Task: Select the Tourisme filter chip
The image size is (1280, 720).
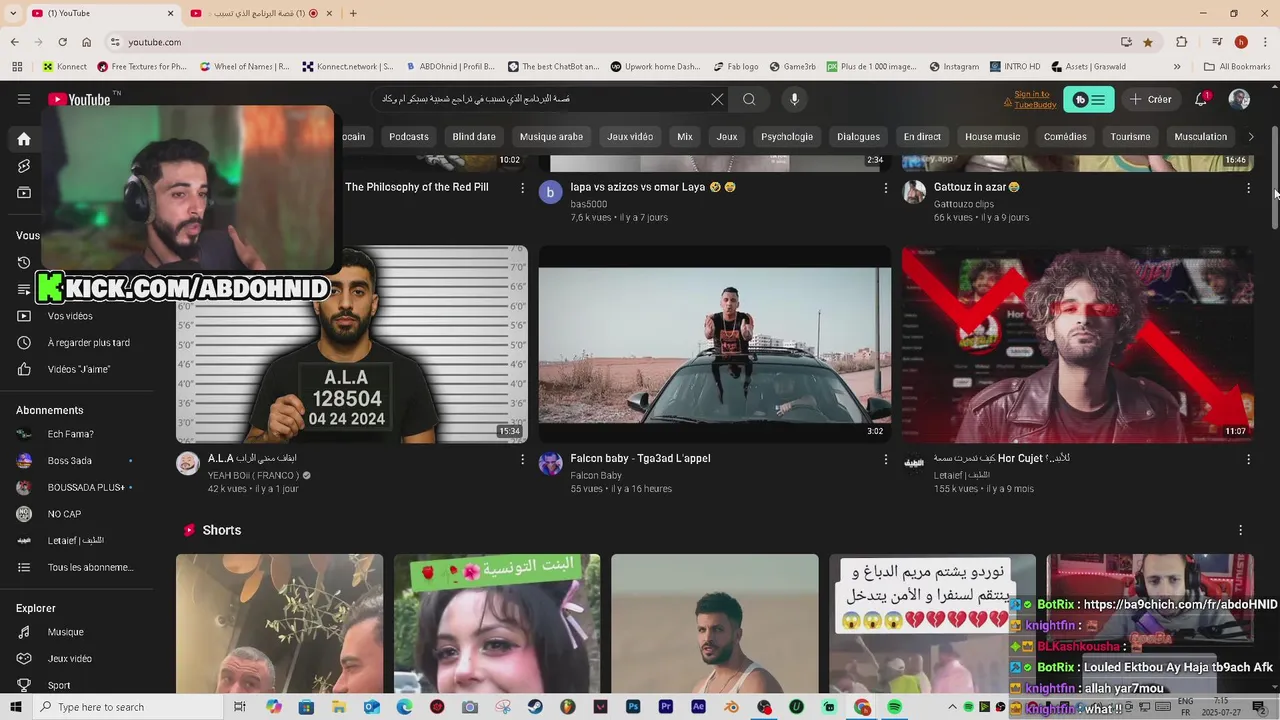Action: [1130, 136]
